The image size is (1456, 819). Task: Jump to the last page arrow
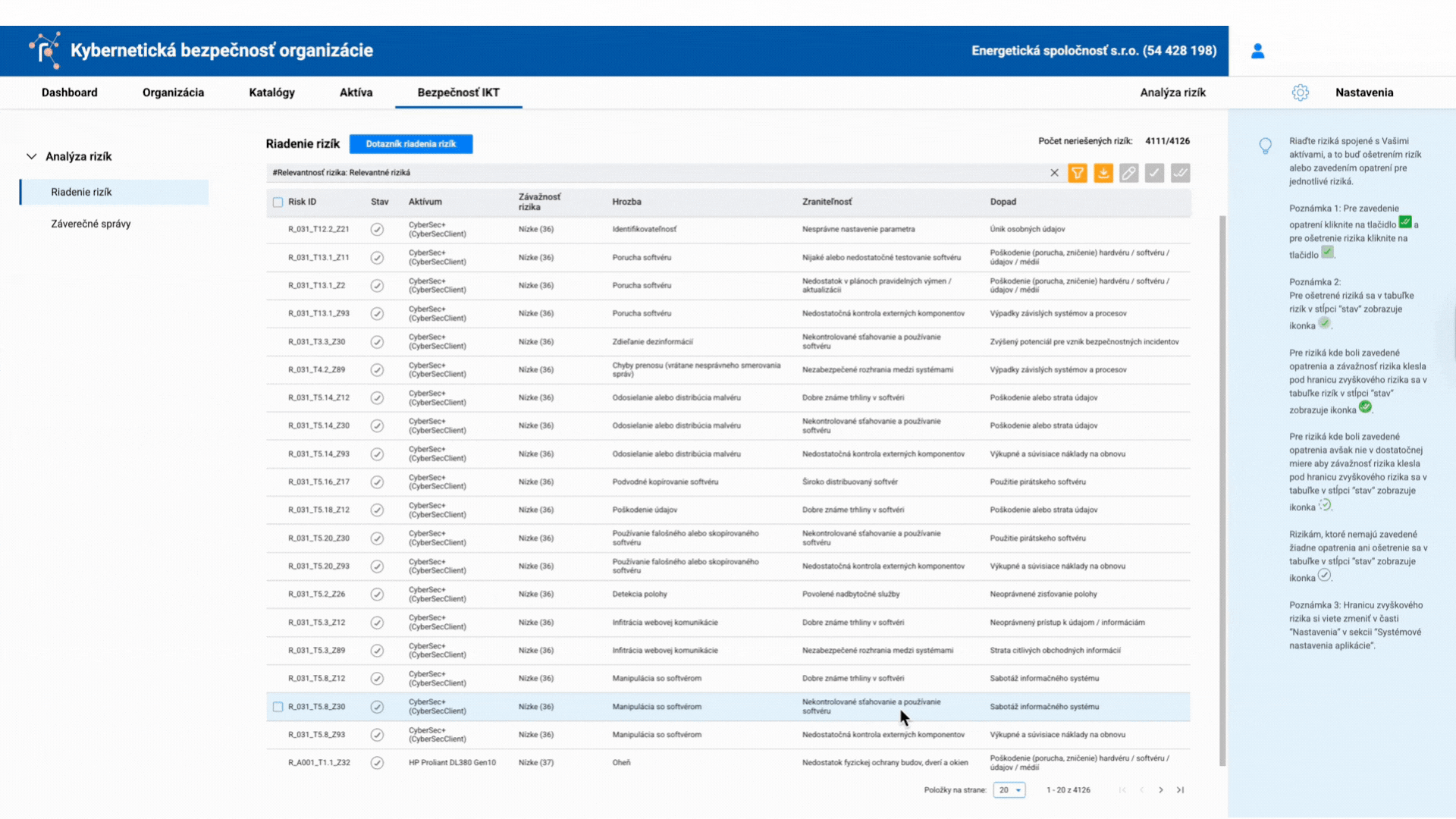point(1181,790)
